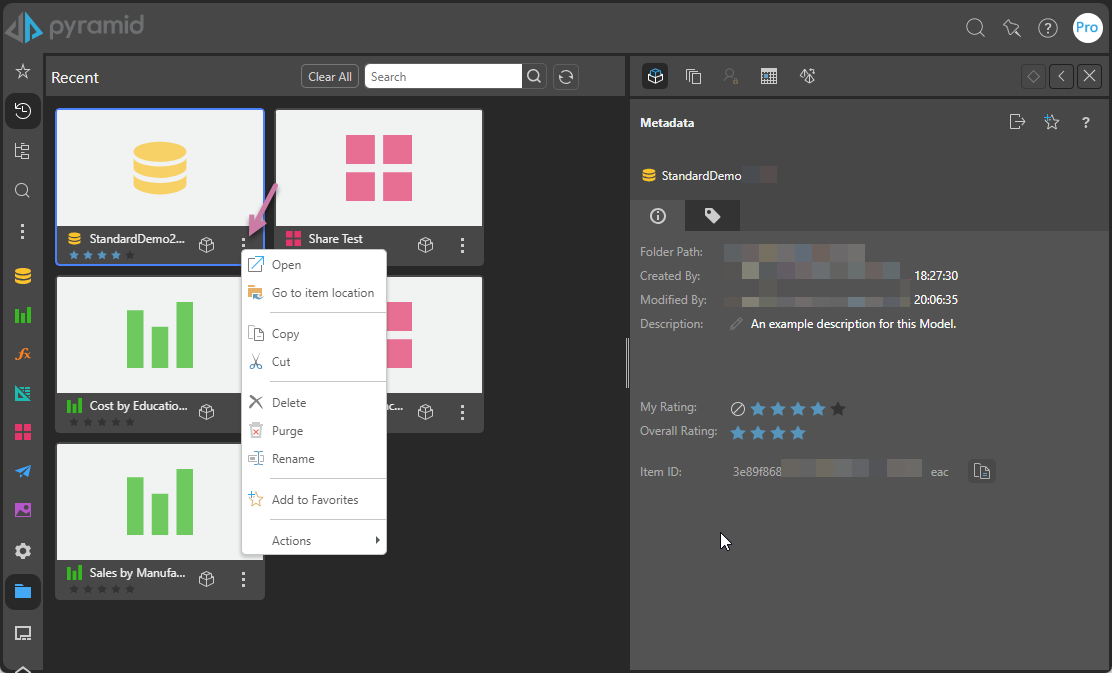Viewport: 1112px width, 673px height.
Task: Click the Search input field
Action: [x=442, y=77]
